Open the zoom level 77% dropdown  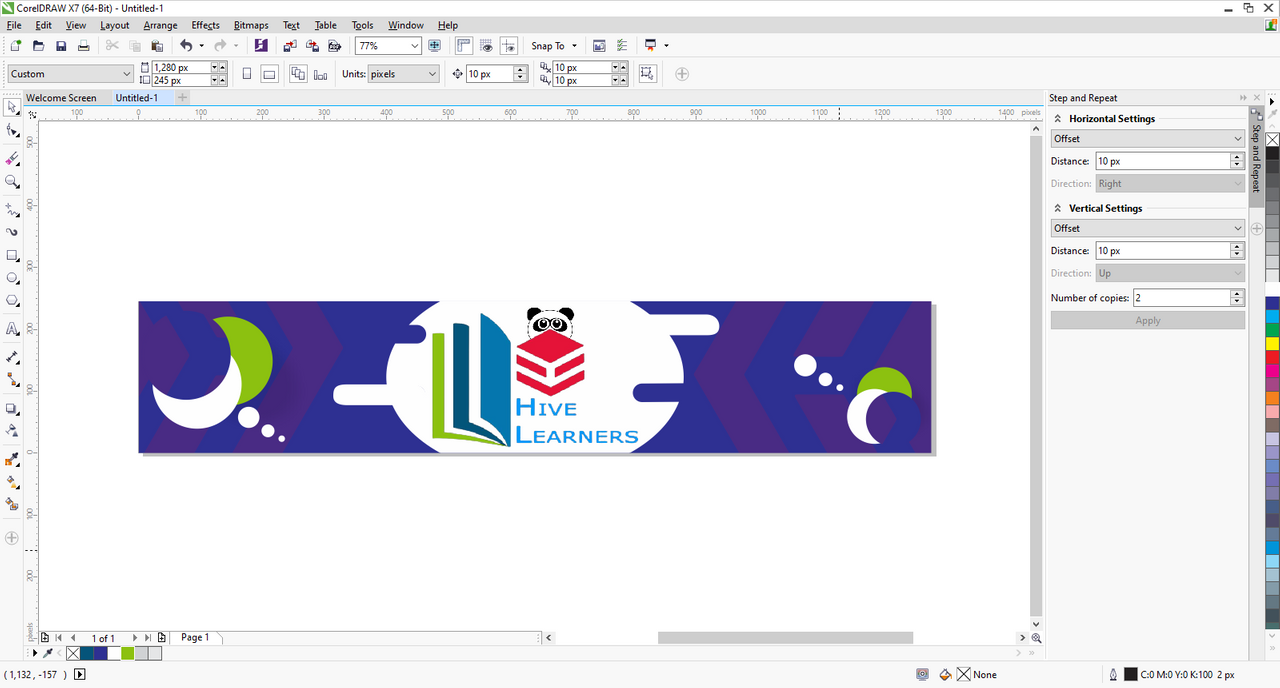click(414, 46)
